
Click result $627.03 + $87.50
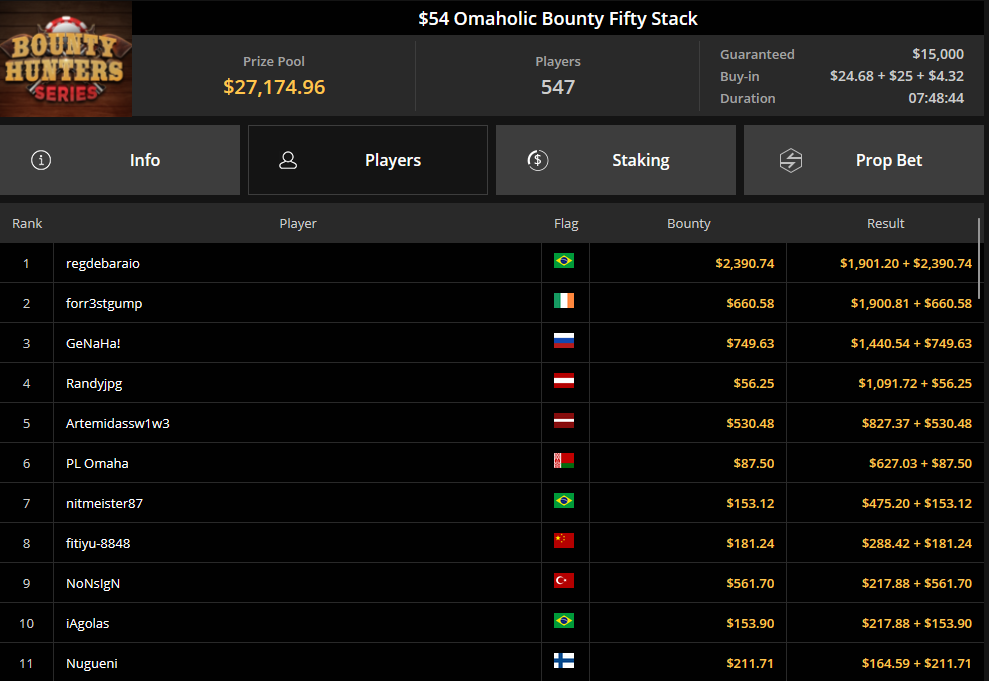tap(921, 463)
